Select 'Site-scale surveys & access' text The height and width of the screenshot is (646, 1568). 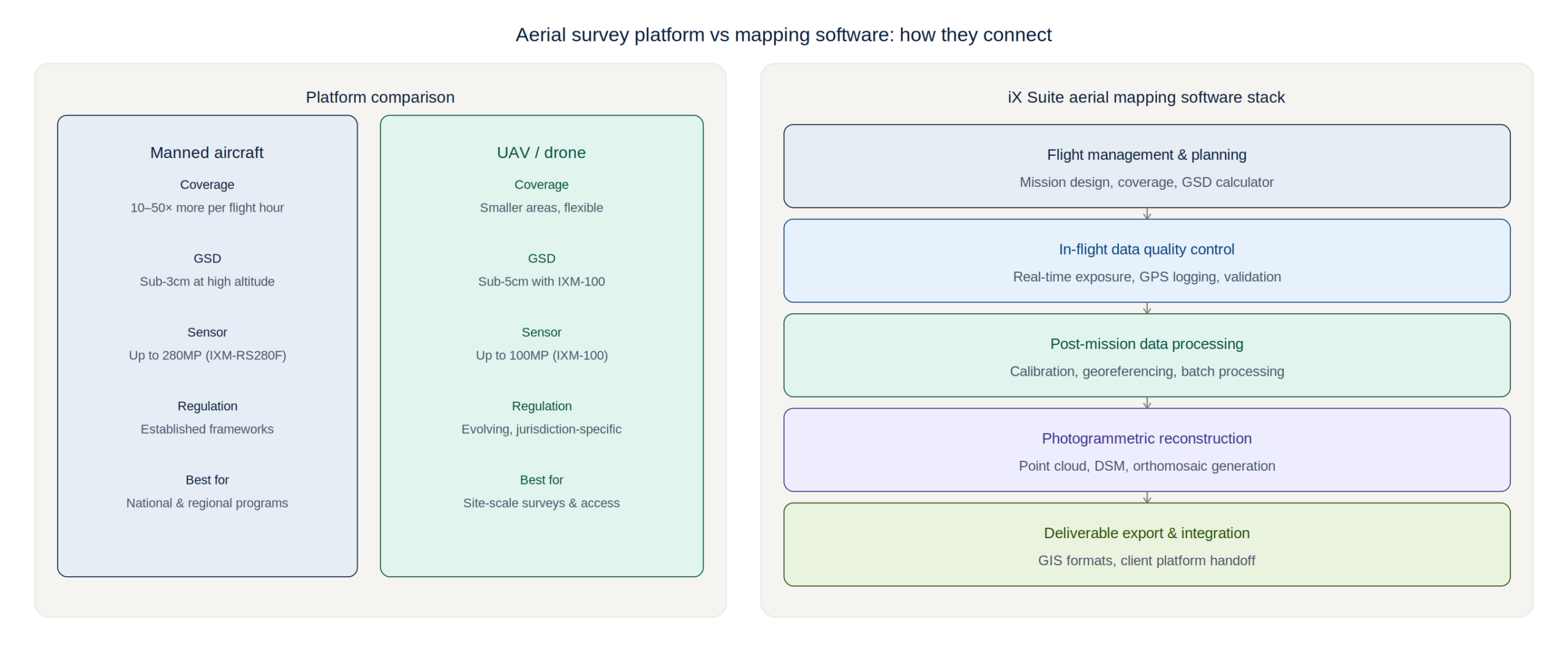[541, 503]
